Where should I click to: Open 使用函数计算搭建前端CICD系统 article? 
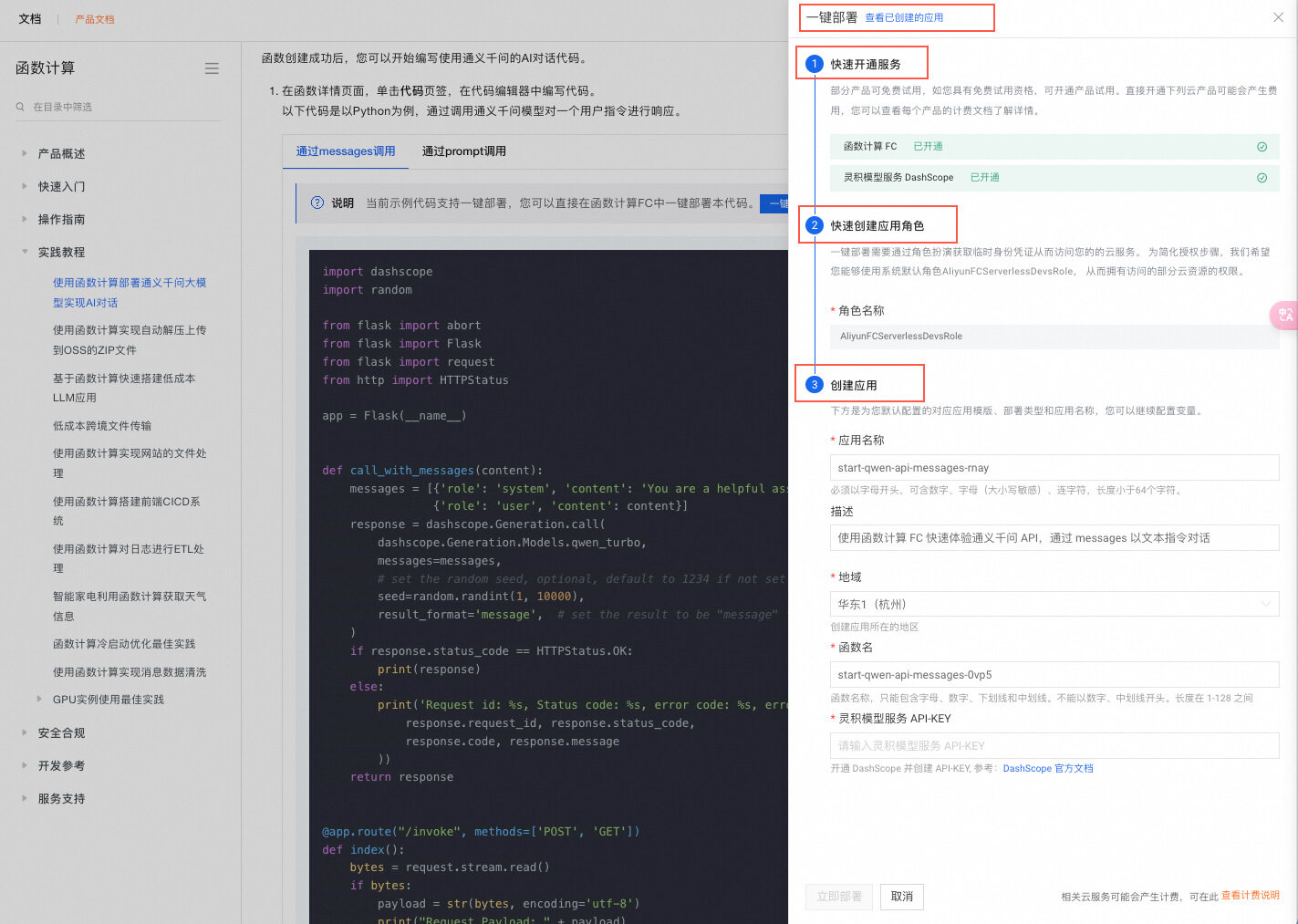pos(127,511)
